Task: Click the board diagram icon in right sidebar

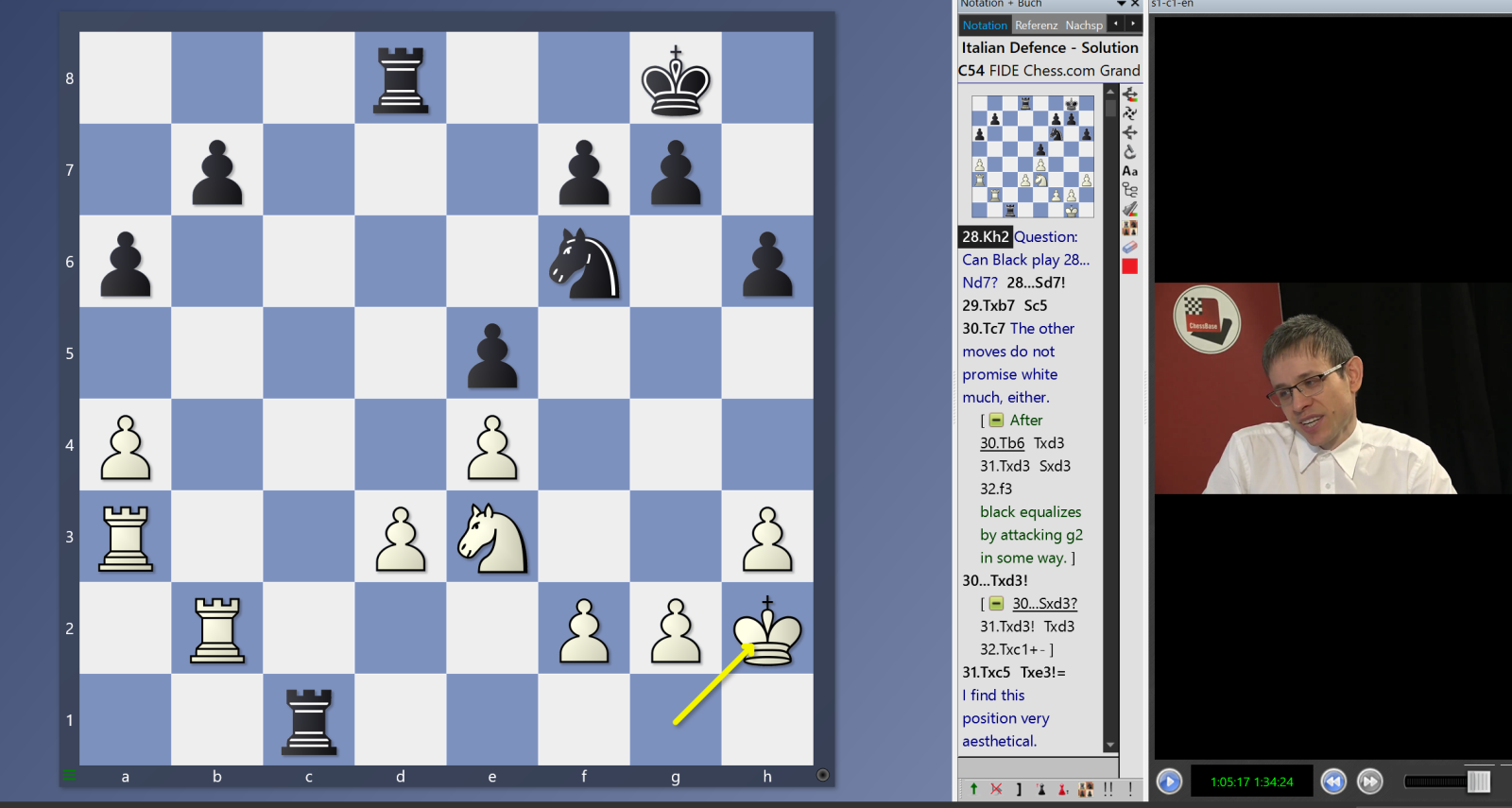Action: pyautogui.click(x=1129, y=228)
